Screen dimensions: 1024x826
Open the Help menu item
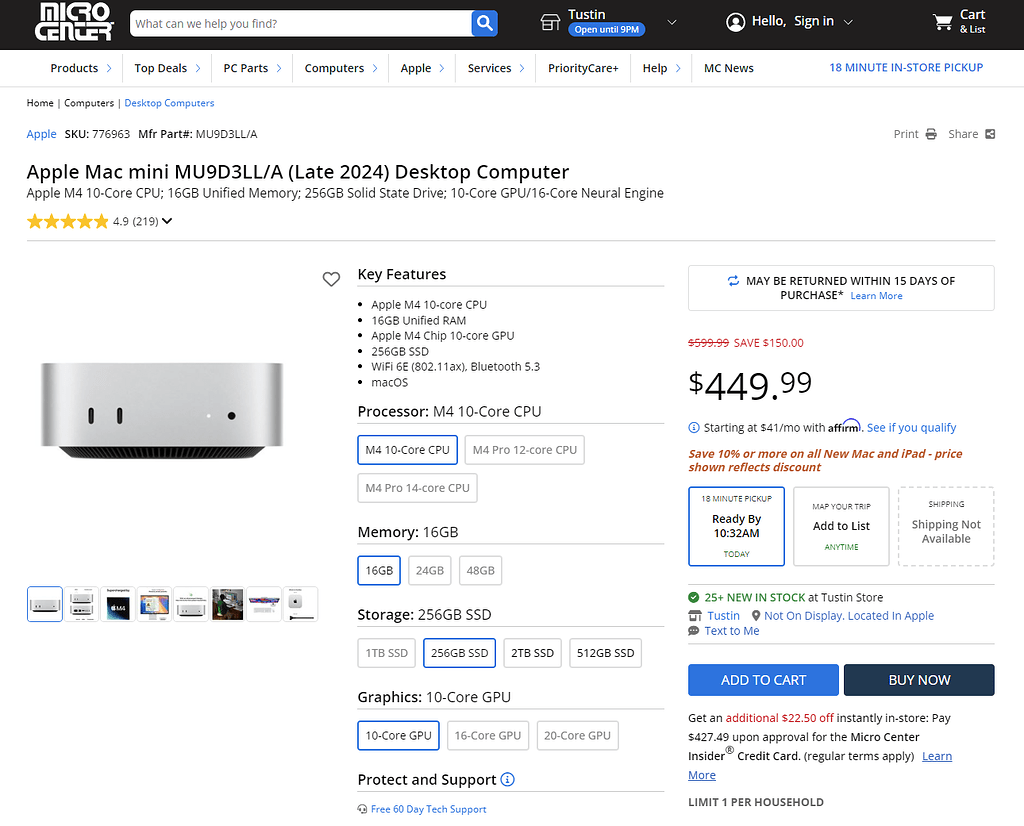[x=654, y=68]
